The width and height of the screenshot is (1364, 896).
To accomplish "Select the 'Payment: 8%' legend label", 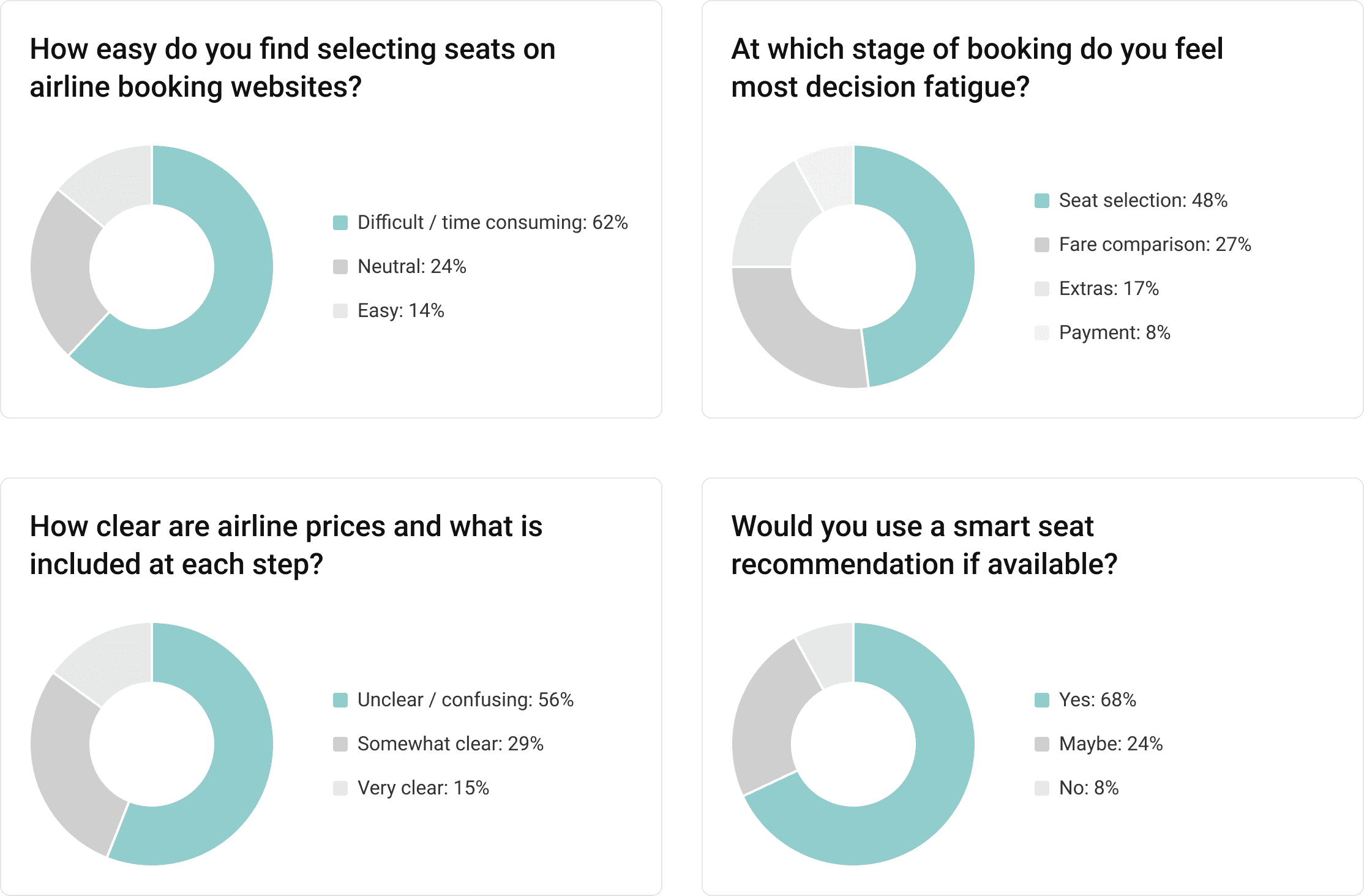I will tap(1114, 333).
